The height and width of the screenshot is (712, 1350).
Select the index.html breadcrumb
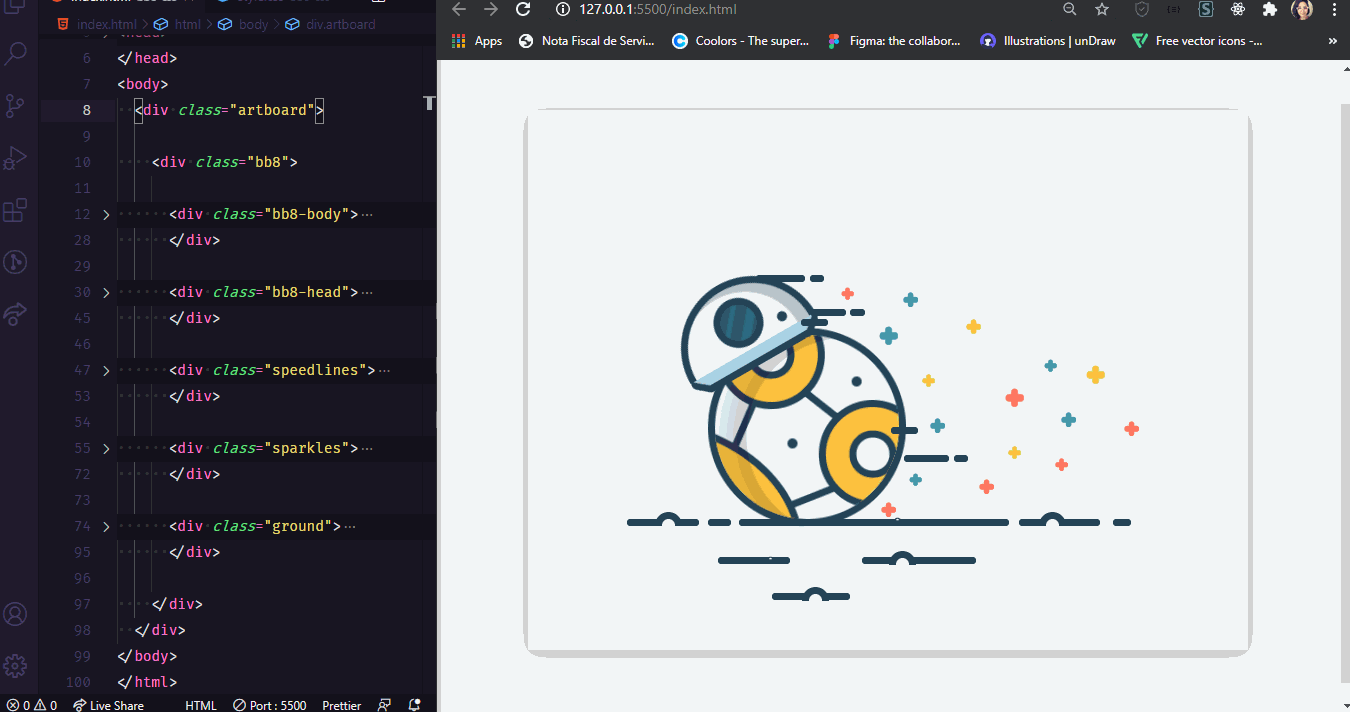pos(96,24)
